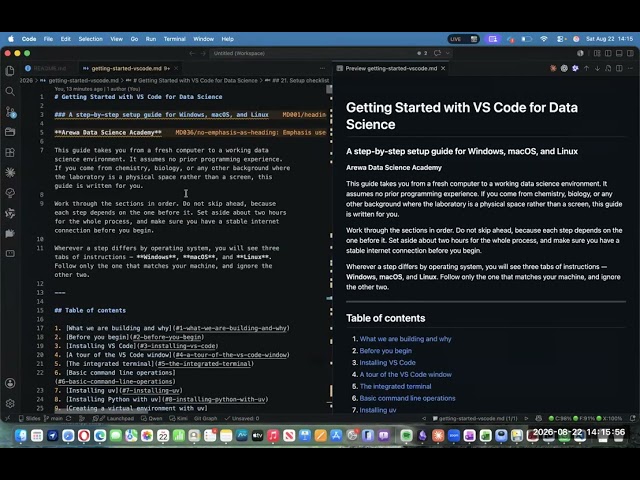Open the Music app in the Dock
The width and height of the screenshot is (640, 480).
pyautogui.click(x=273, y=436)
